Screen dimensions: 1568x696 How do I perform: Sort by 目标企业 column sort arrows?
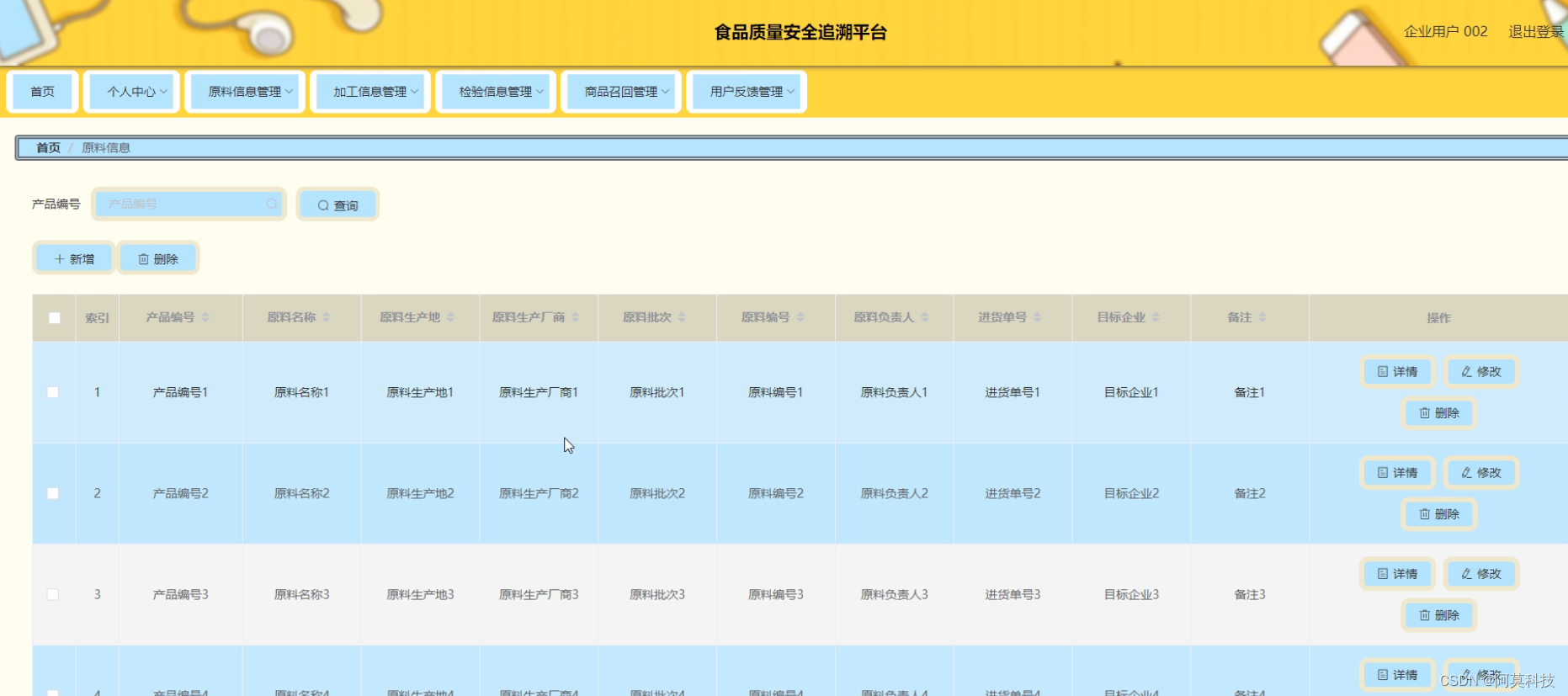point(1156,317)
